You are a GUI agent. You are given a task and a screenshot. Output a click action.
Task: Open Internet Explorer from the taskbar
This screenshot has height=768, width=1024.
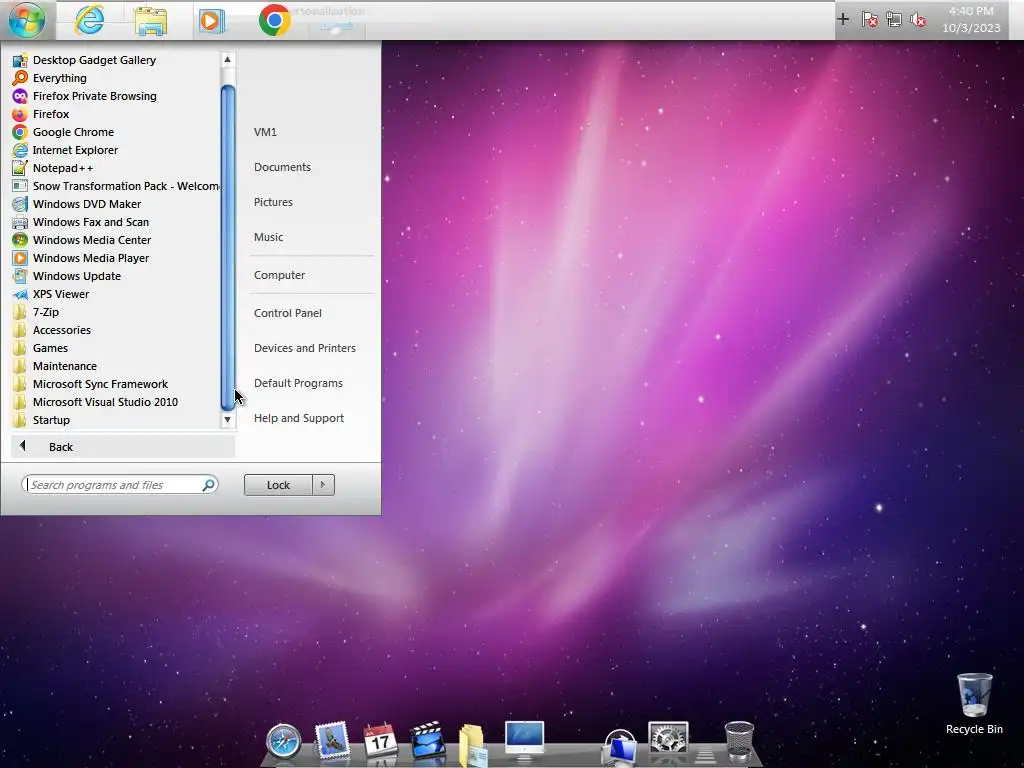coord(89,20)
